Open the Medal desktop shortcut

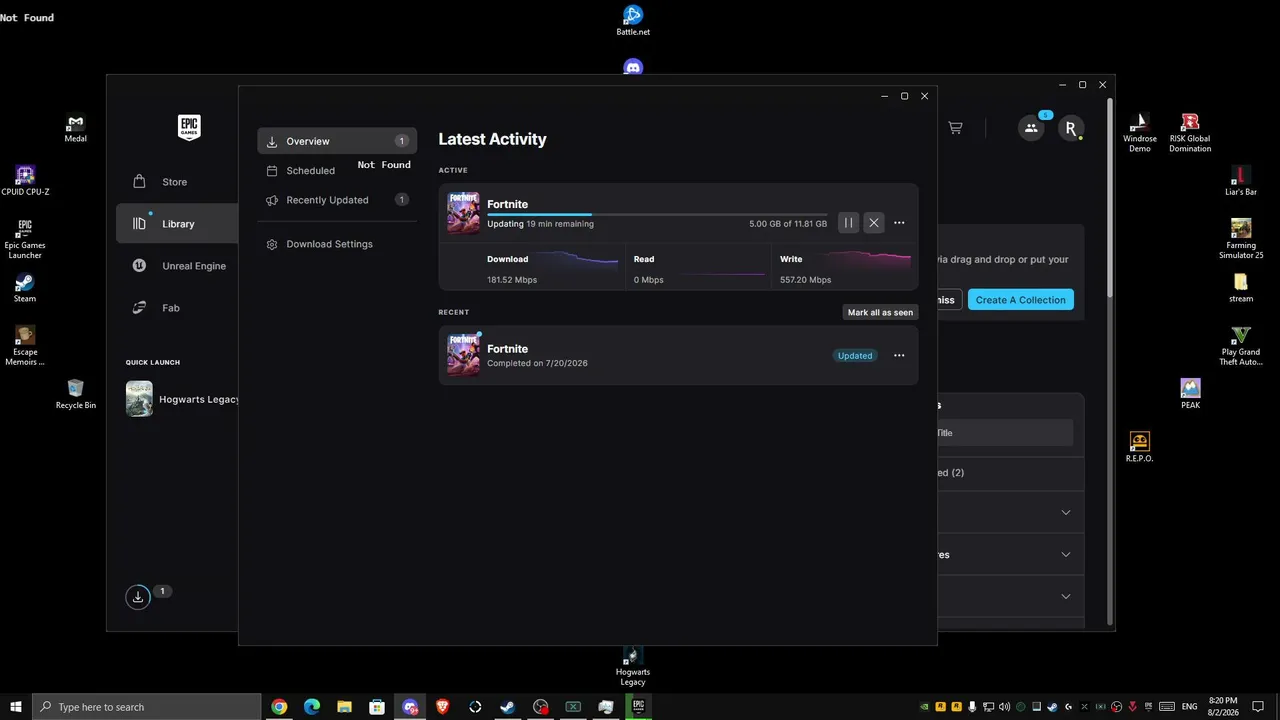(x=76, y=128)
